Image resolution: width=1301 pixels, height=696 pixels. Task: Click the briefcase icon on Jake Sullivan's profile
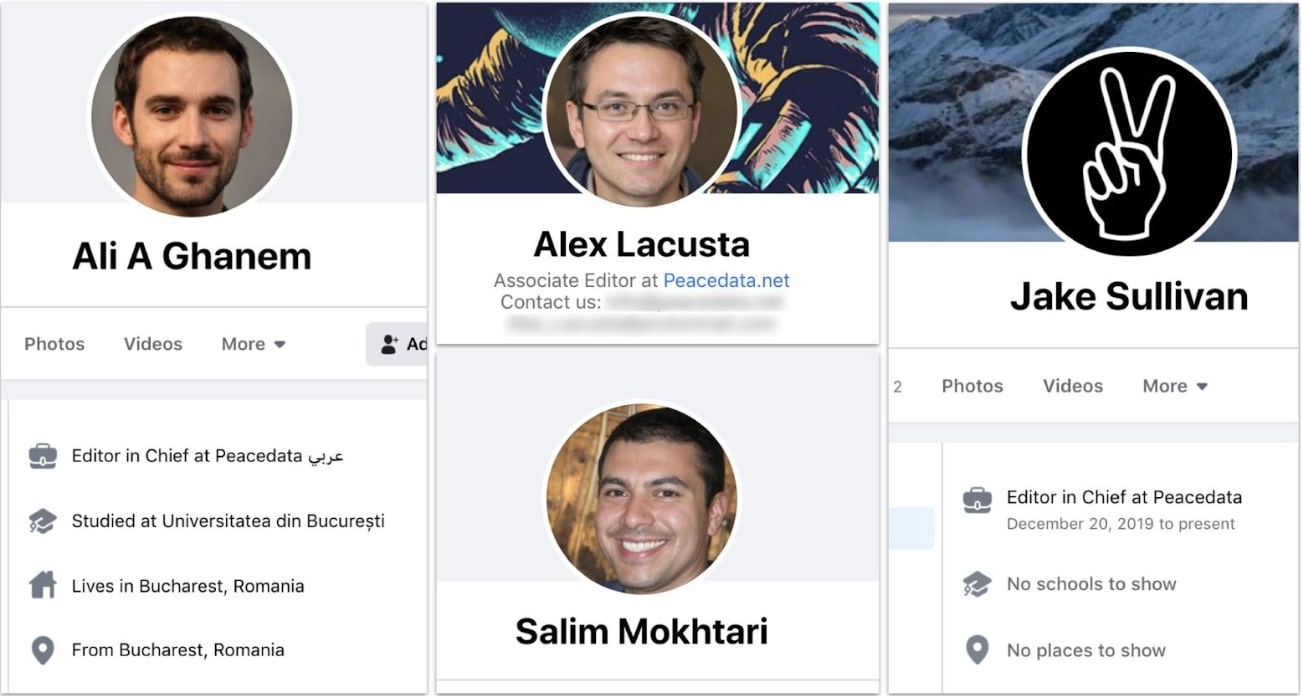tap(977, 497)
